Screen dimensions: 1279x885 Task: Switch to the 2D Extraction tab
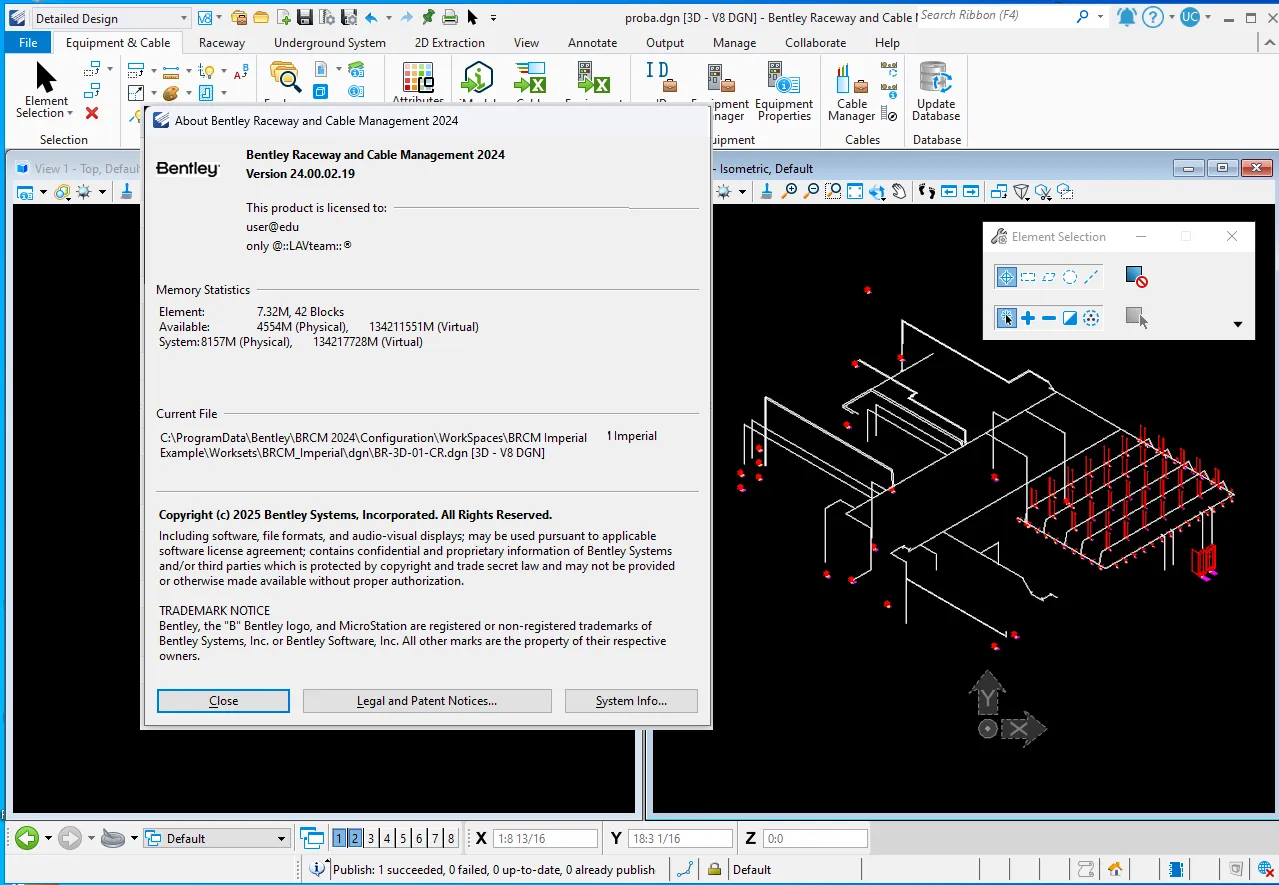[450, 43]
